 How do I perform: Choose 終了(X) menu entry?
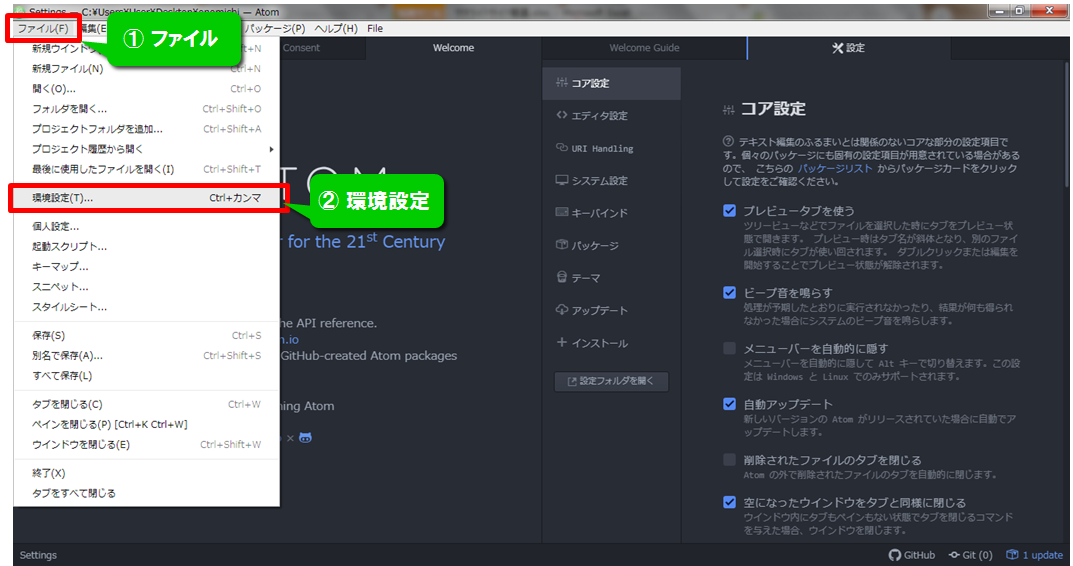click(146, 474)
